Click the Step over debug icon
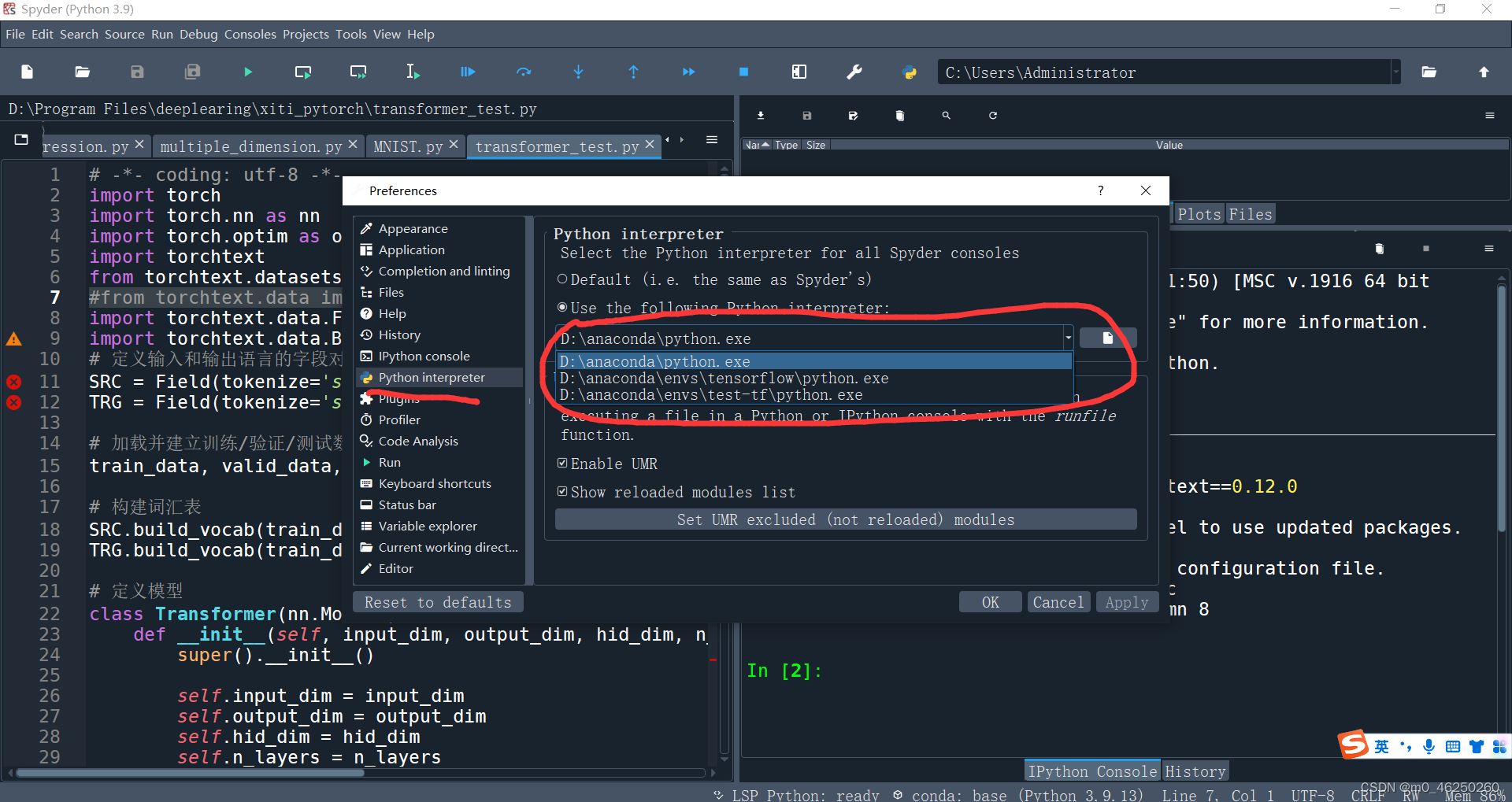The image size is (1512, 802). (524, 72)
